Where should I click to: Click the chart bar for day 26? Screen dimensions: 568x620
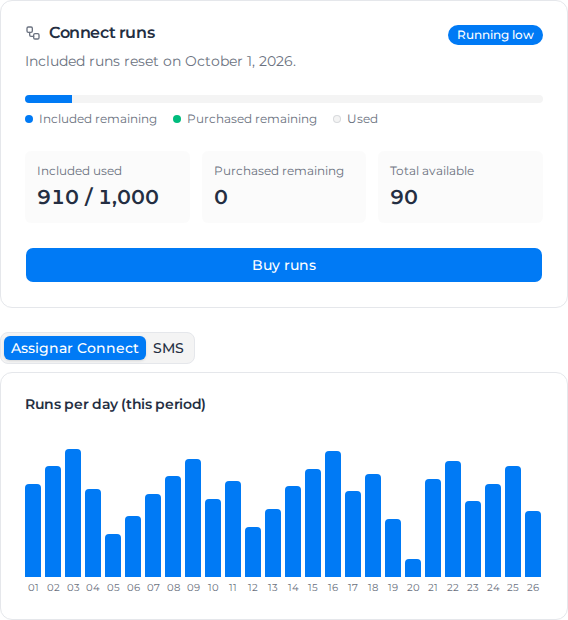(533, 544)
